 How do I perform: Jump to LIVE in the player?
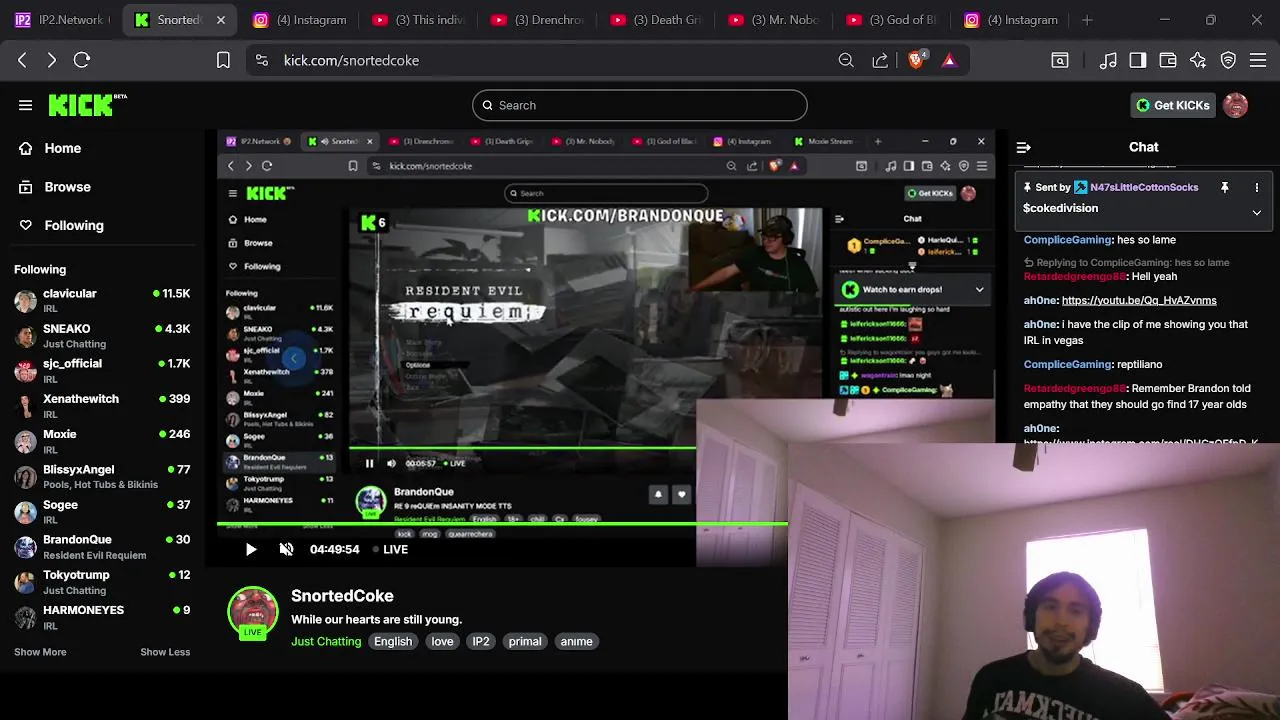point(390,549)
